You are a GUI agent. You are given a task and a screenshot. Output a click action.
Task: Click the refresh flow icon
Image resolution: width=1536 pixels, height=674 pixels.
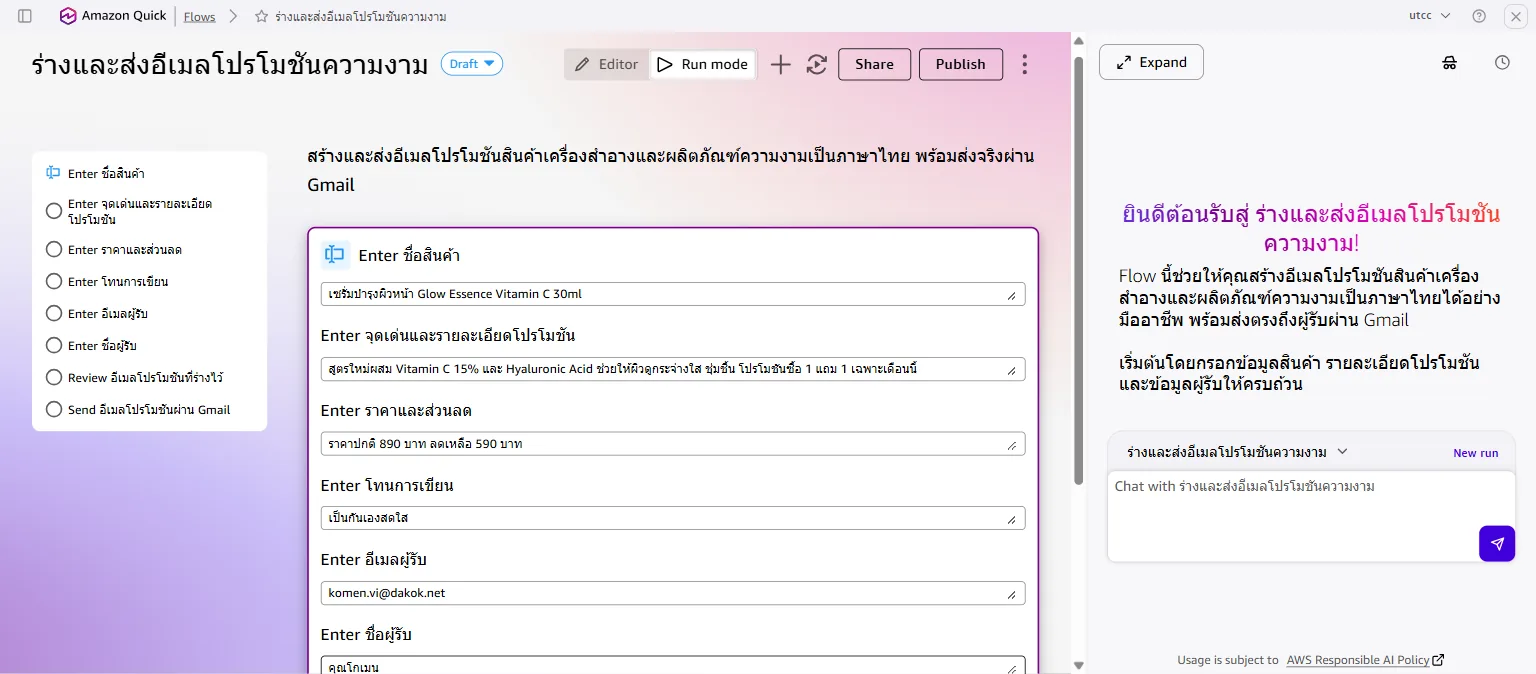817,64
